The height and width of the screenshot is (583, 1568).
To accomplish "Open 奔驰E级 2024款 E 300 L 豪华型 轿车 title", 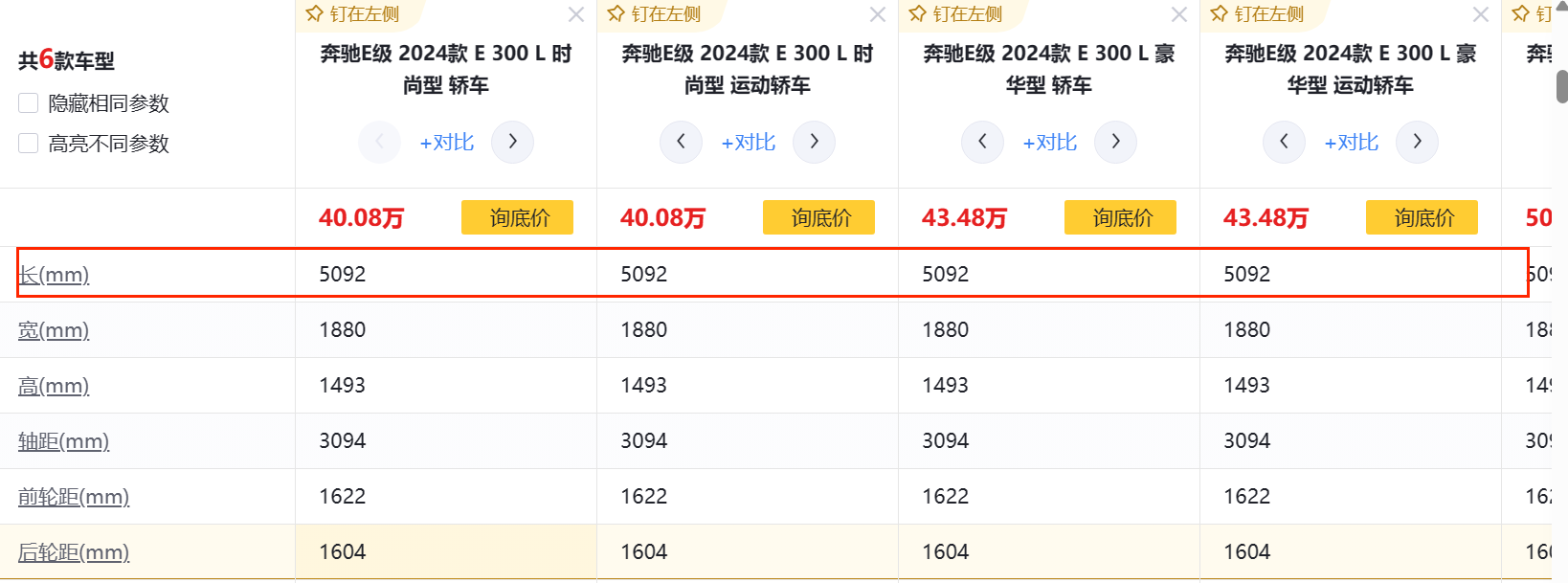I will tap(1049, 69).
